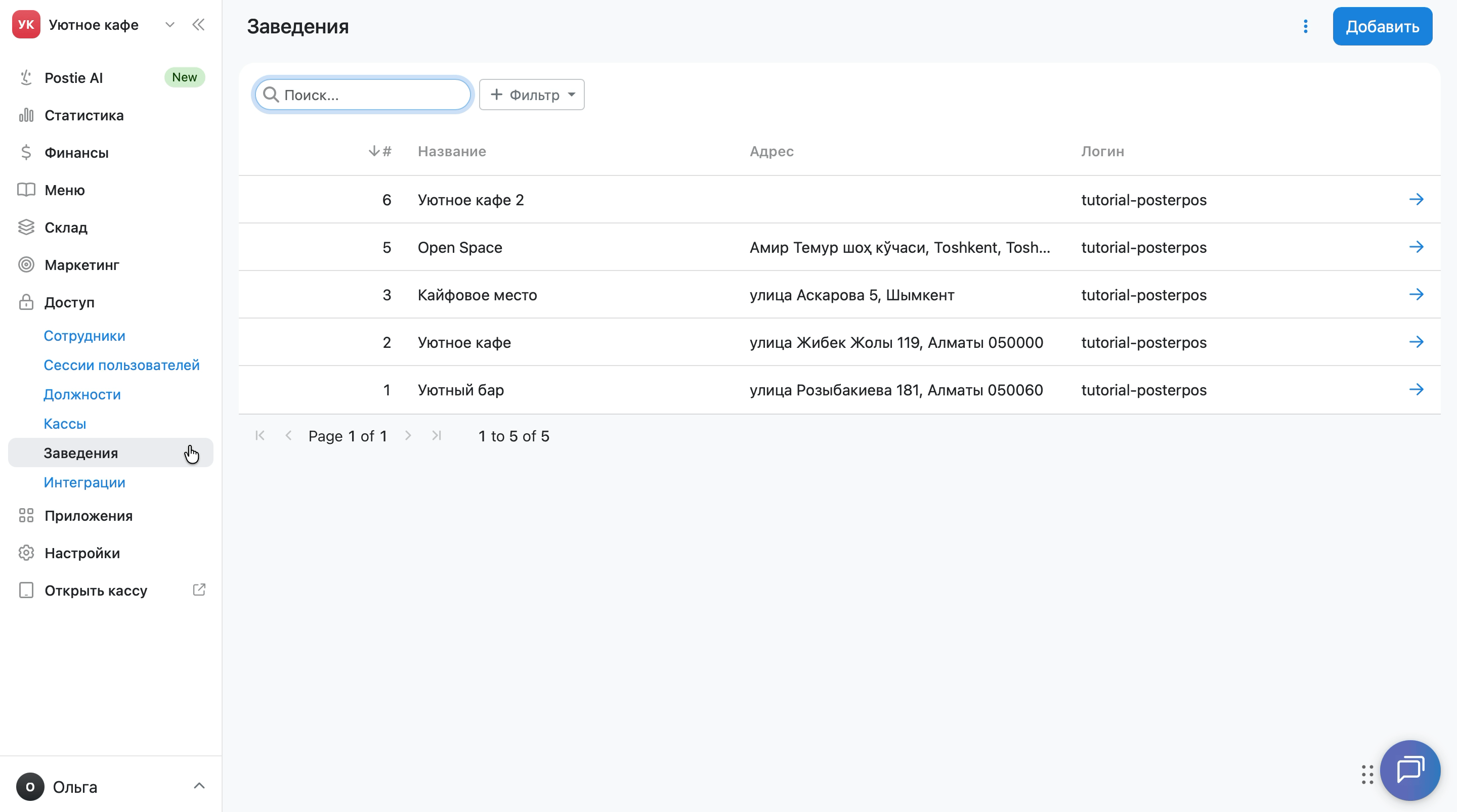Viewport: 1457px width, 812px height.
Task: Open the three-dot more options menu
Action: [x=1305, y=27]
